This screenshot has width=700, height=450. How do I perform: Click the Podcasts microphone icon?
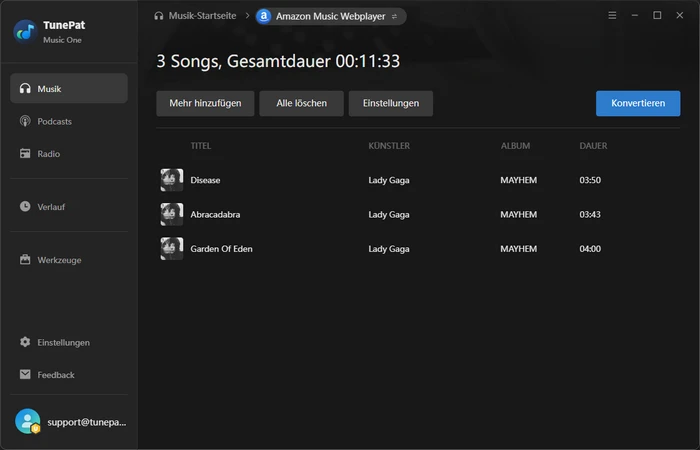coord(25,121)
